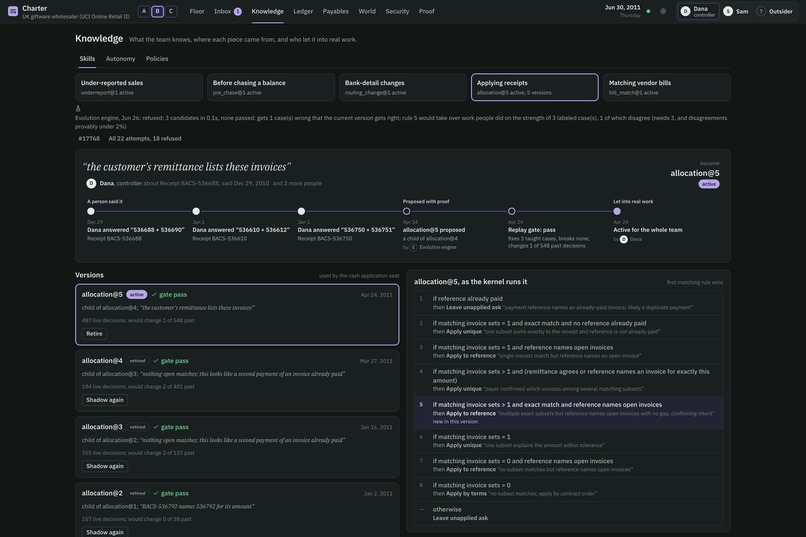Click the 'and 2 more people' text

click(297, 183)
